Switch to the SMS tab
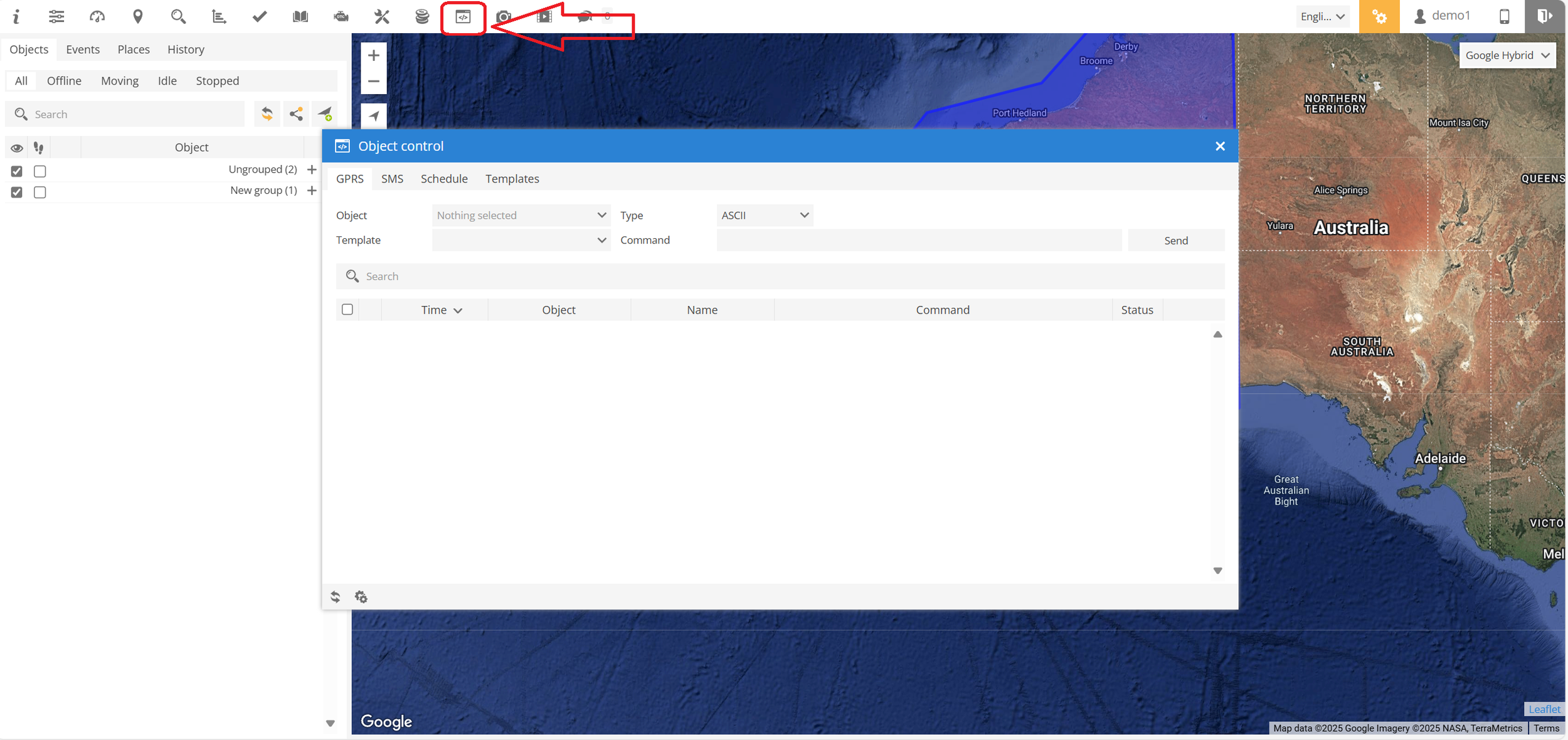Screen dimensions: 1568x740 (392, 179)
